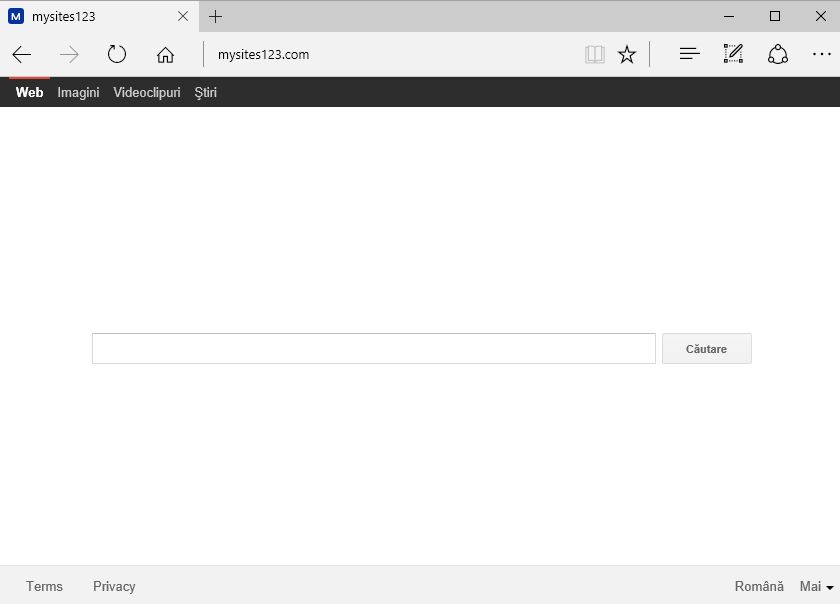Open the Hub panel
840x604 pixels.
(x=689, y=54)
